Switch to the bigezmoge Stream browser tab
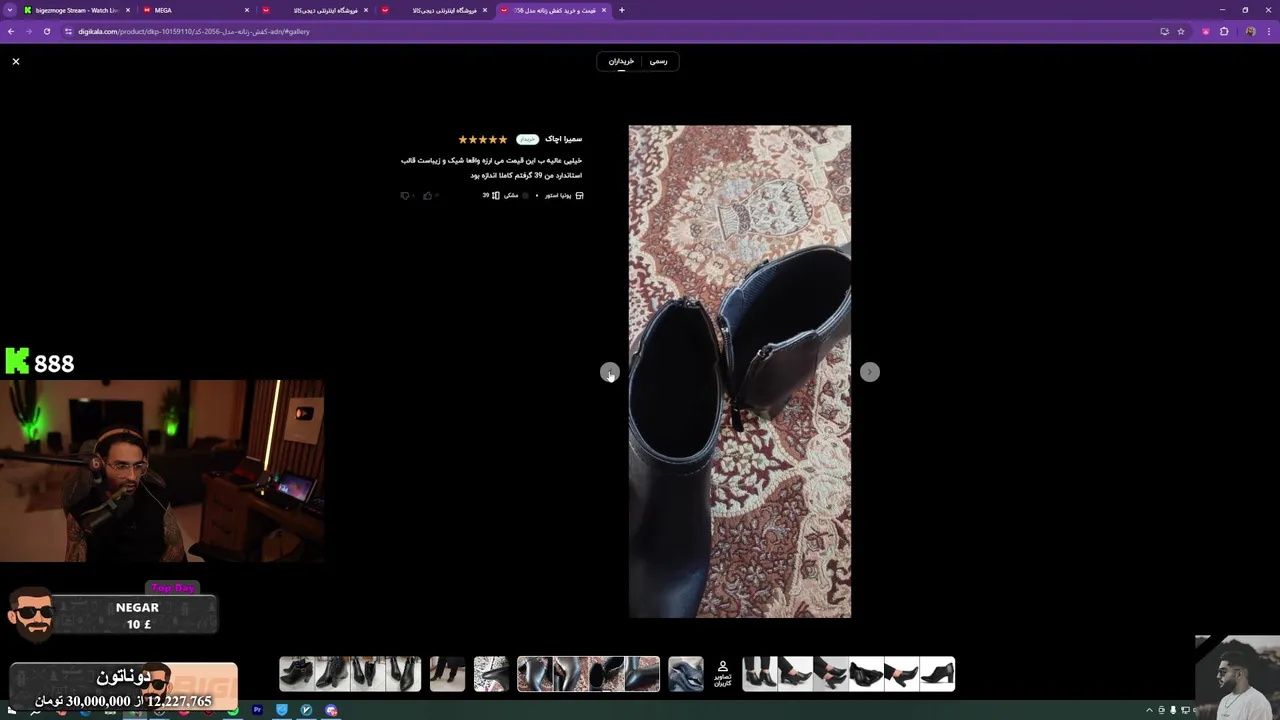This screenshot has height=720, width=1280. [76, 10]
